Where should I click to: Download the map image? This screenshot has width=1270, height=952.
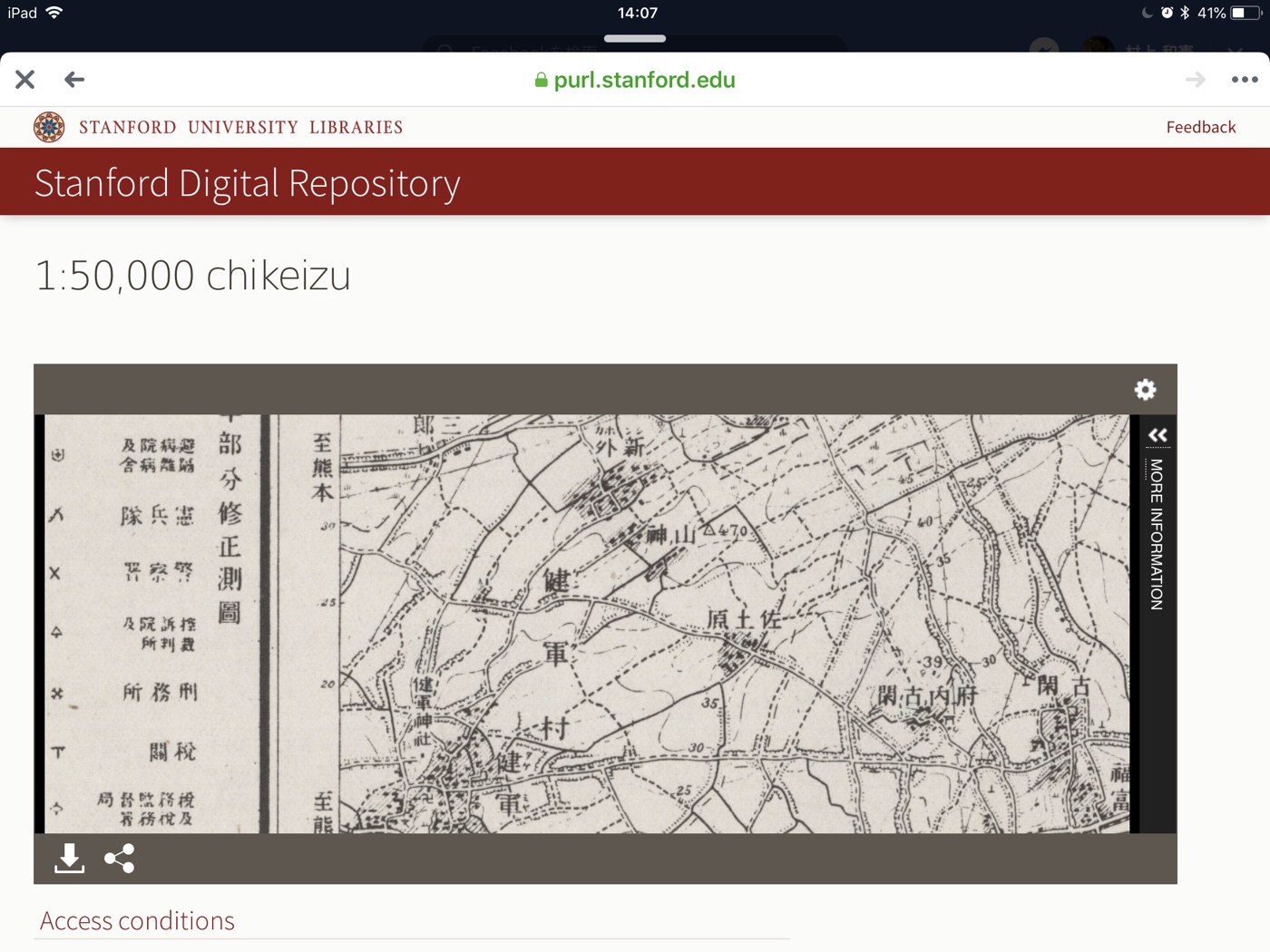pyautogui.click(x=69, y=858)
